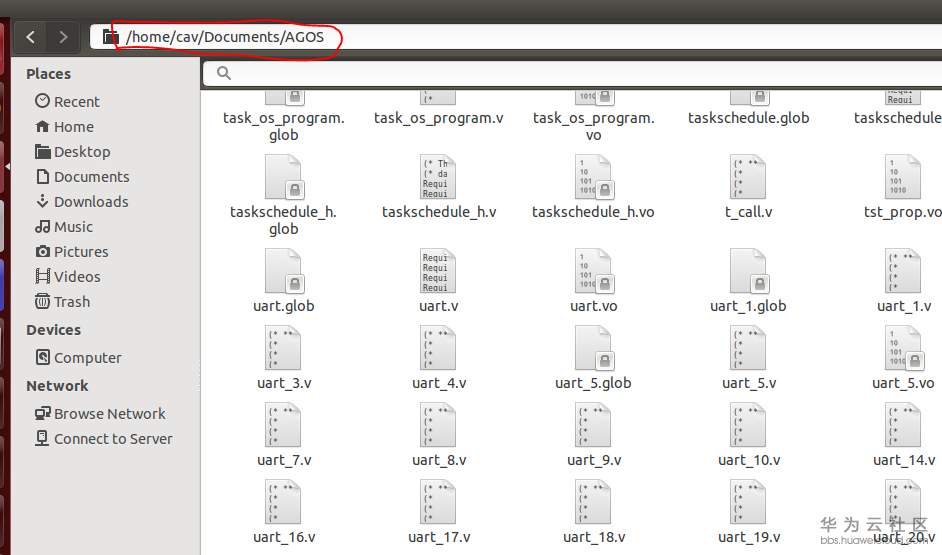
Task: Open Trash in the sidebar
Action: click(62, 302)
